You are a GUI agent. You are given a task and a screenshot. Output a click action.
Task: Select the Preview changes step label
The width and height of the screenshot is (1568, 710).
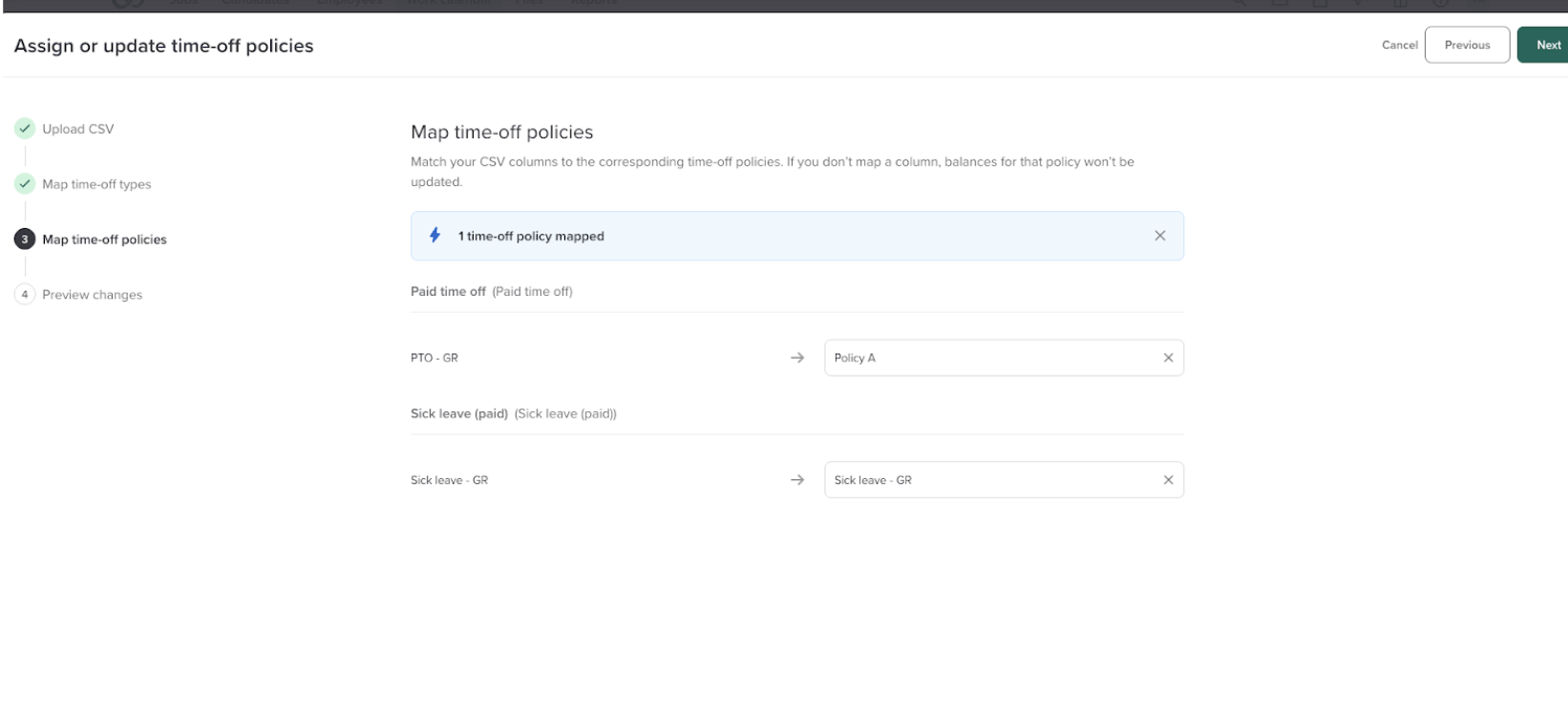(x=92, y=295)
